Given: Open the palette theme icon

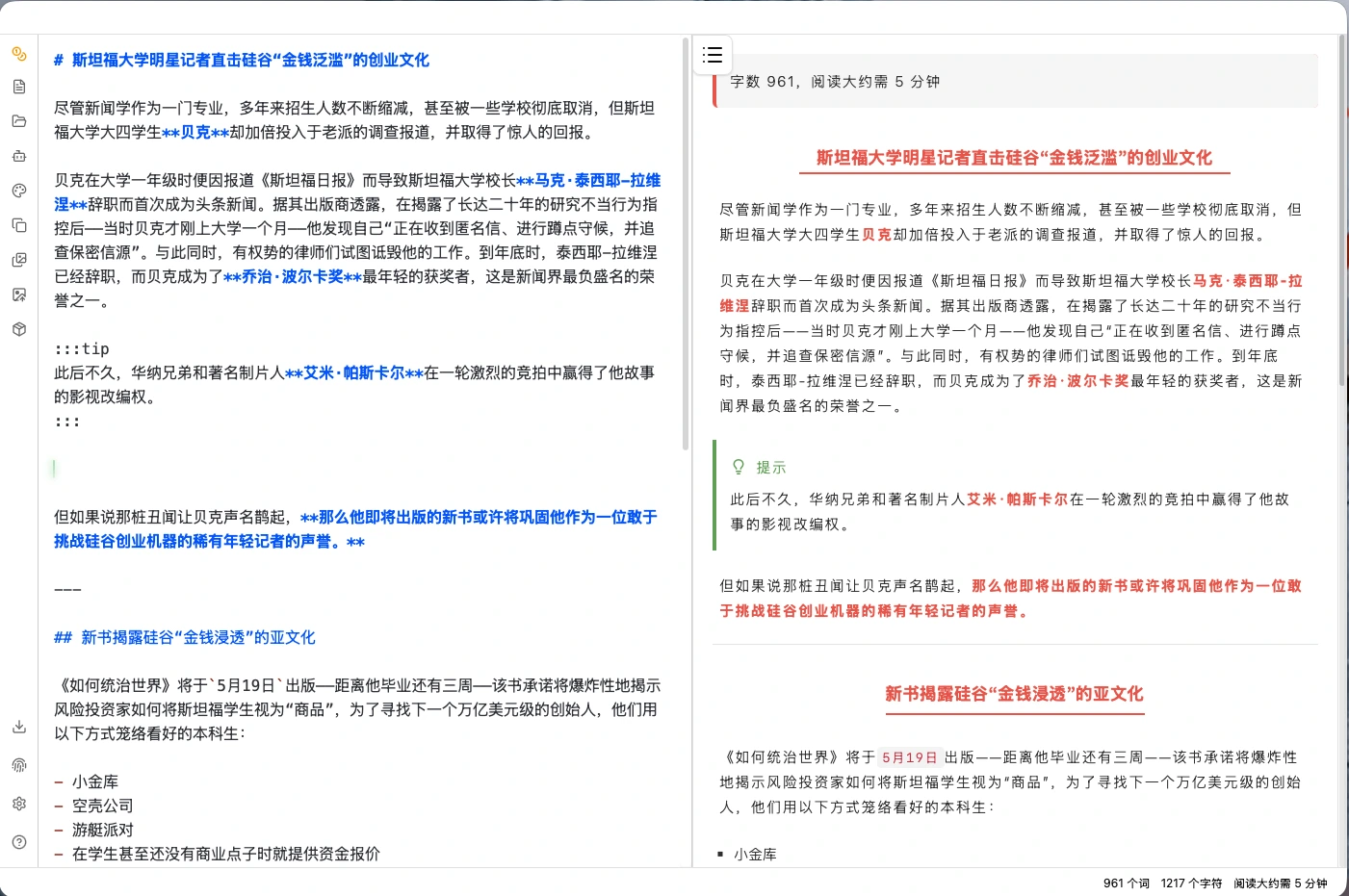Looking at the screenshot, I should point(18,191).
